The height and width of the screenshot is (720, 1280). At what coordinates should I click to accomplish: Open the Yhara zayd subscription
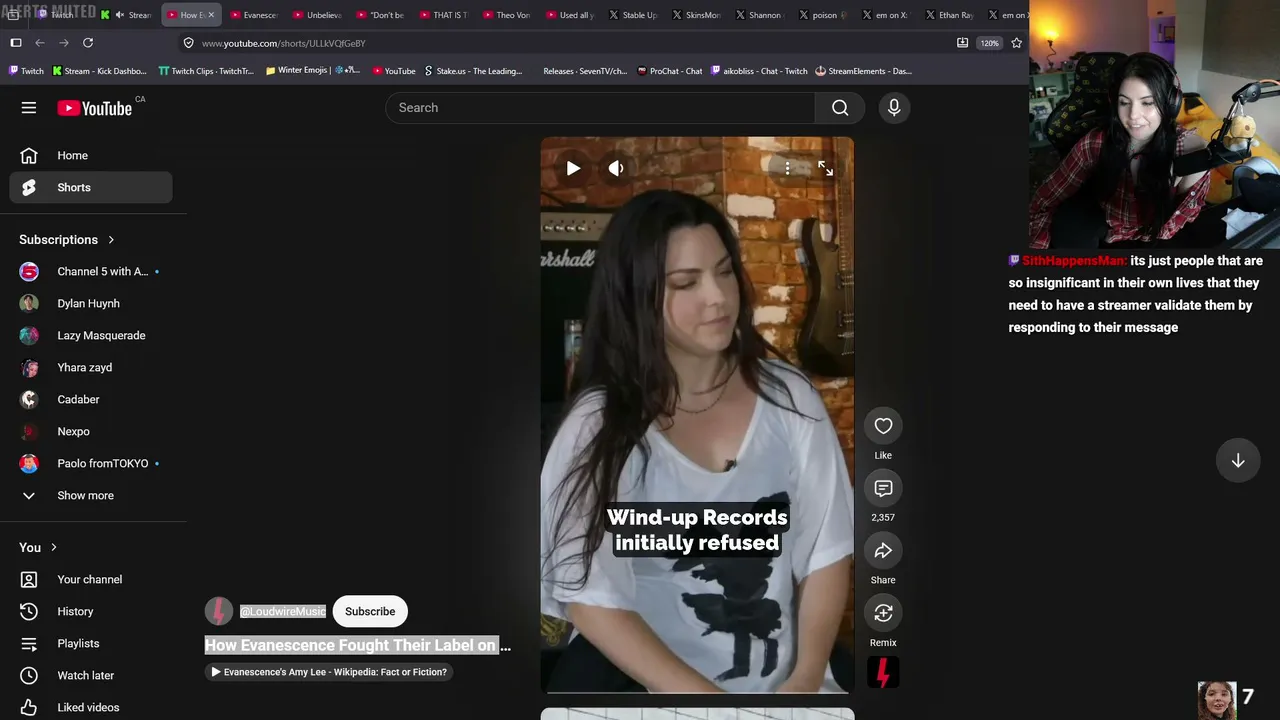point(91,368)
